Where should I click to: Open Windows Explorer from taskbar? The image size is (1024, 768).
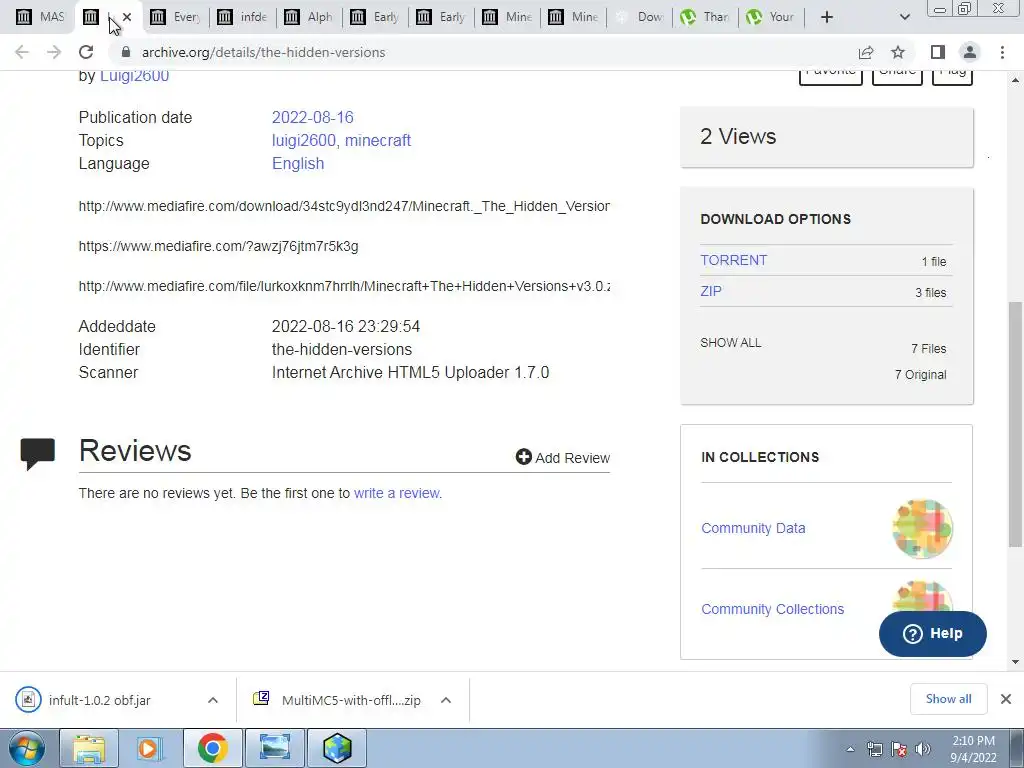pos(89,748)
